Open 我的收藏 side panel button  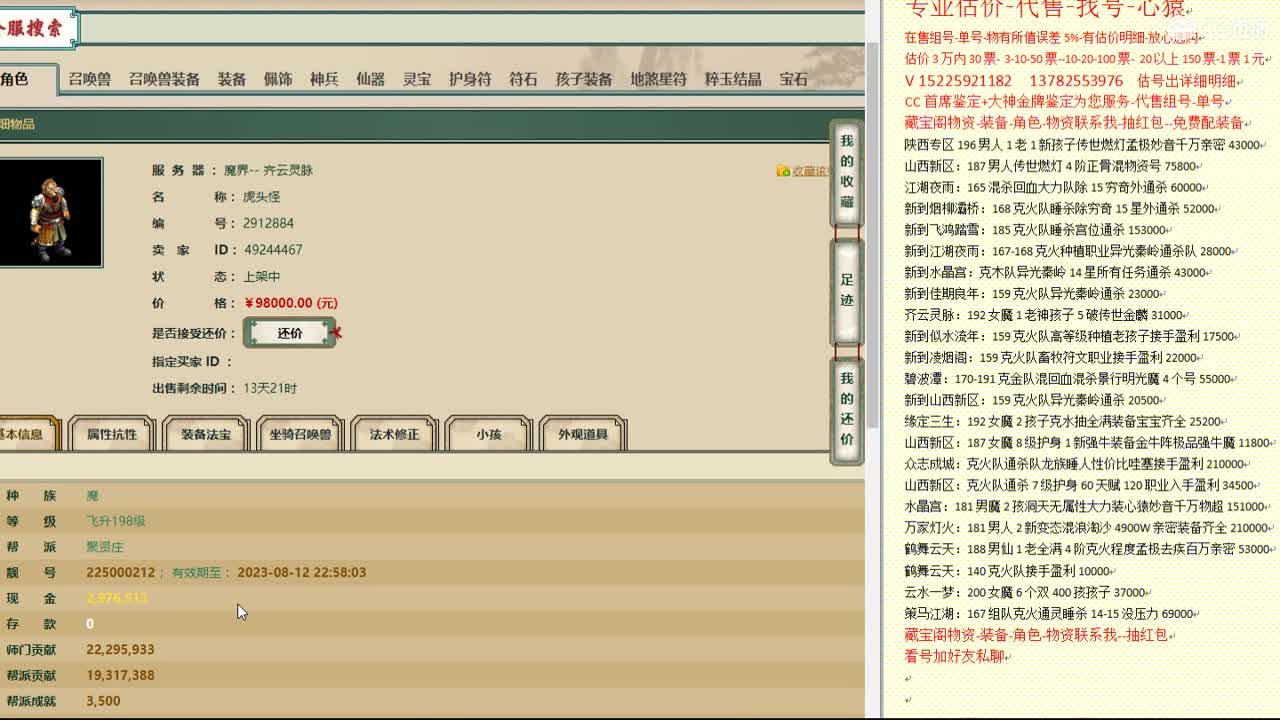pyautogui.click(x=847, y=172)
